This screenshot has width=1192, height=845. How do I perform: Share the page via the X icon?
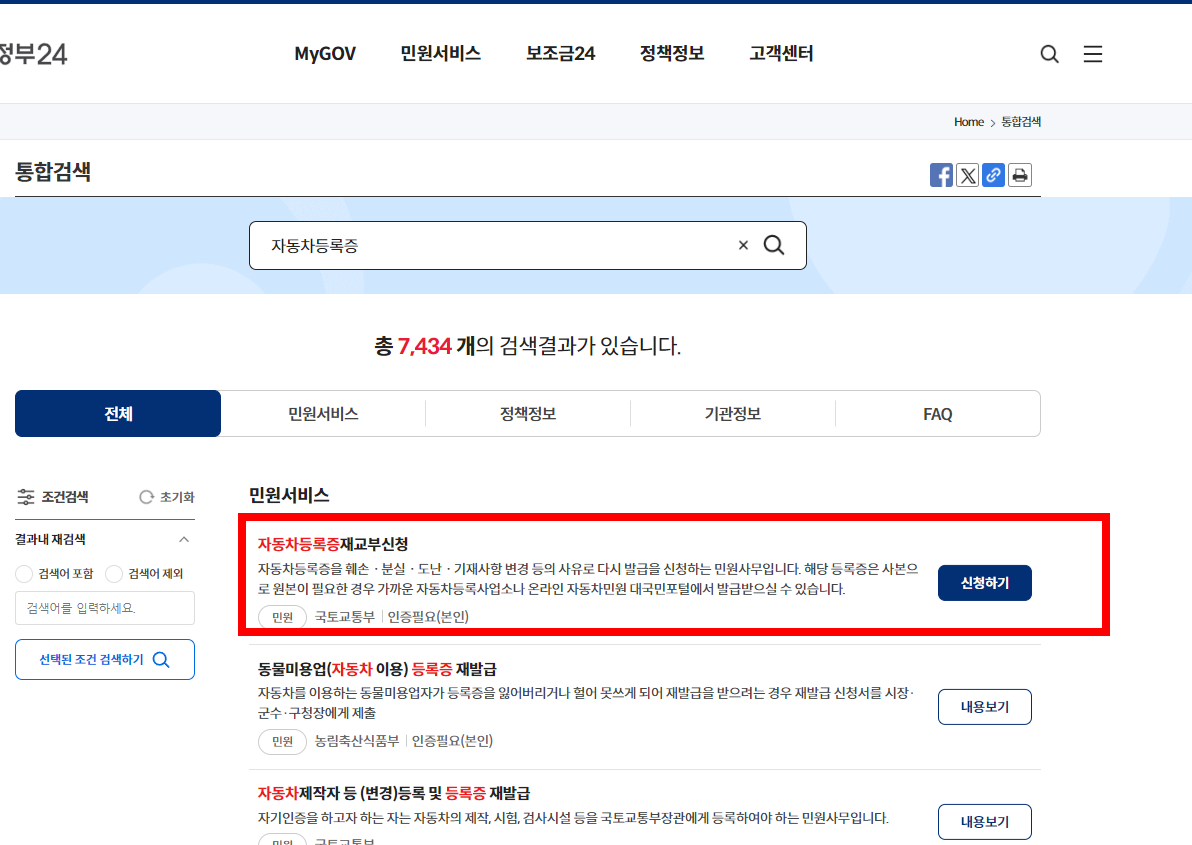967,175
